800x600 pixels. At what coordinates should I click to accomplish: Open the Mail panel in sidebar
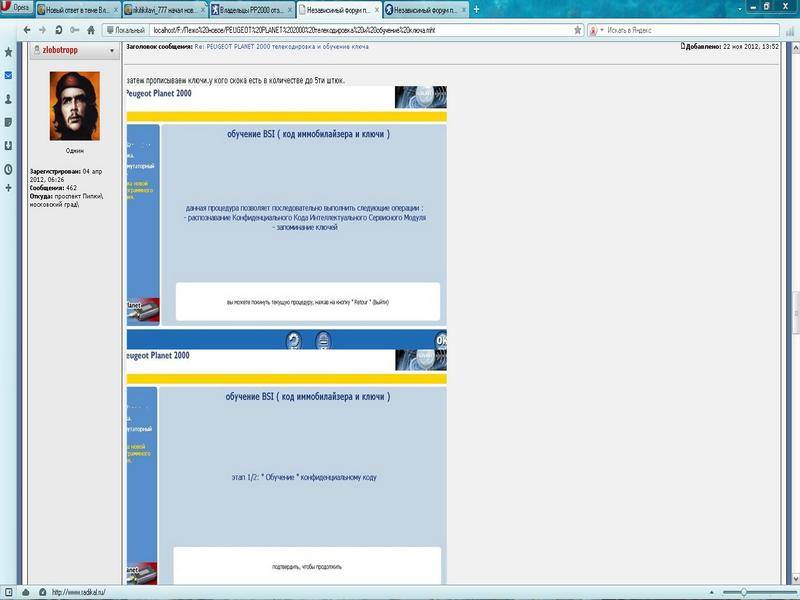(x=9, y=75)
